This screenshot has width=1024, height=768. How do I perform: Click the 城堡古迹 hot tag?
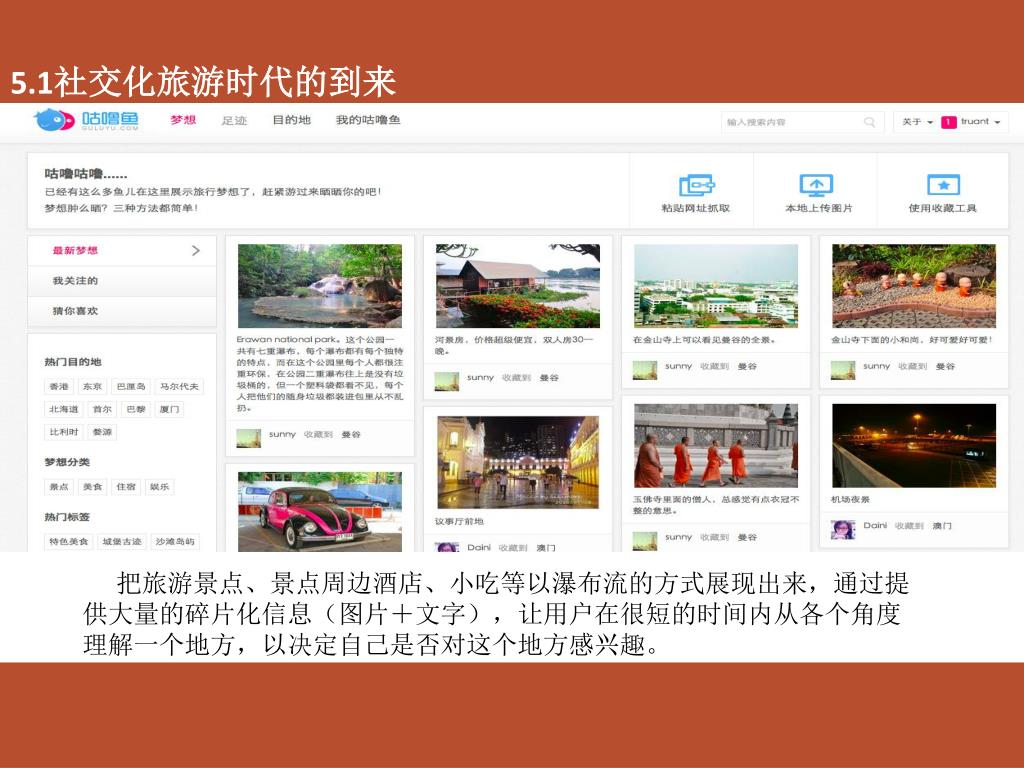tap(121, 542)
